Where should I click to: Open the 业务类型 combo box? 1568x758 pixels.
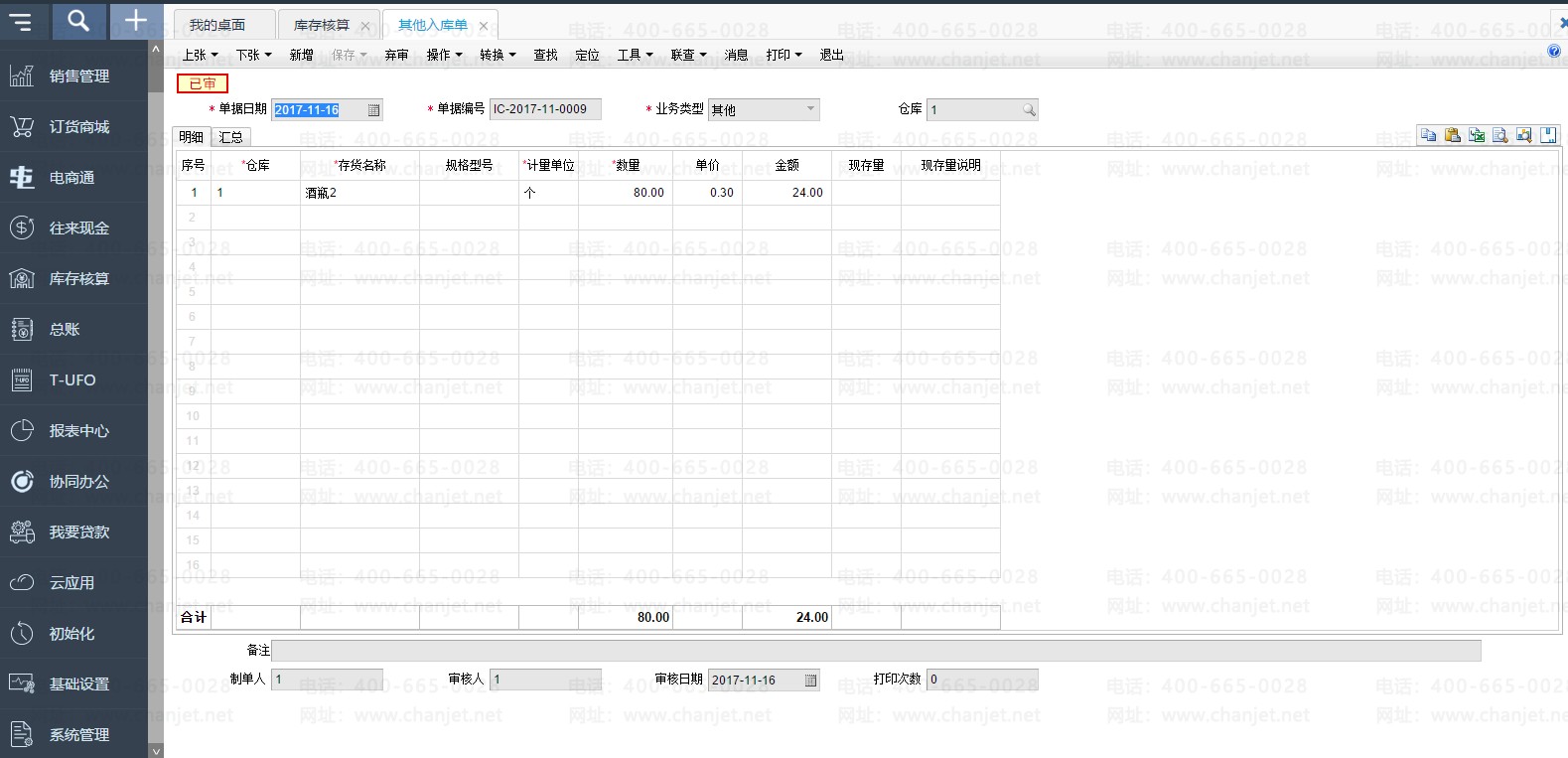[765, 110]
